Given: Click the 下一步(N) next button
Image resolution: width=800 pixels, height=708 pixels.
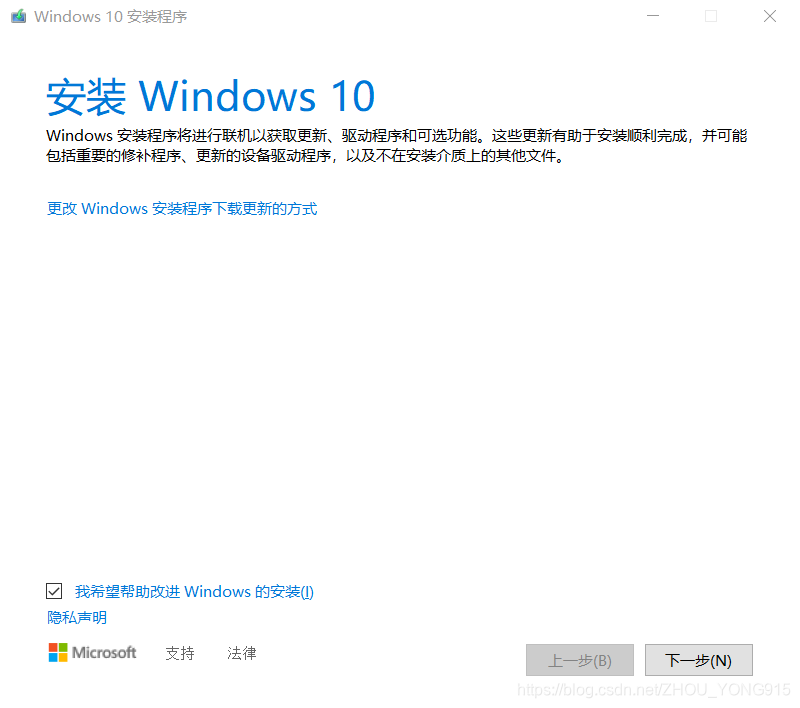Looking at the screenshot, I should pos(698,660).
